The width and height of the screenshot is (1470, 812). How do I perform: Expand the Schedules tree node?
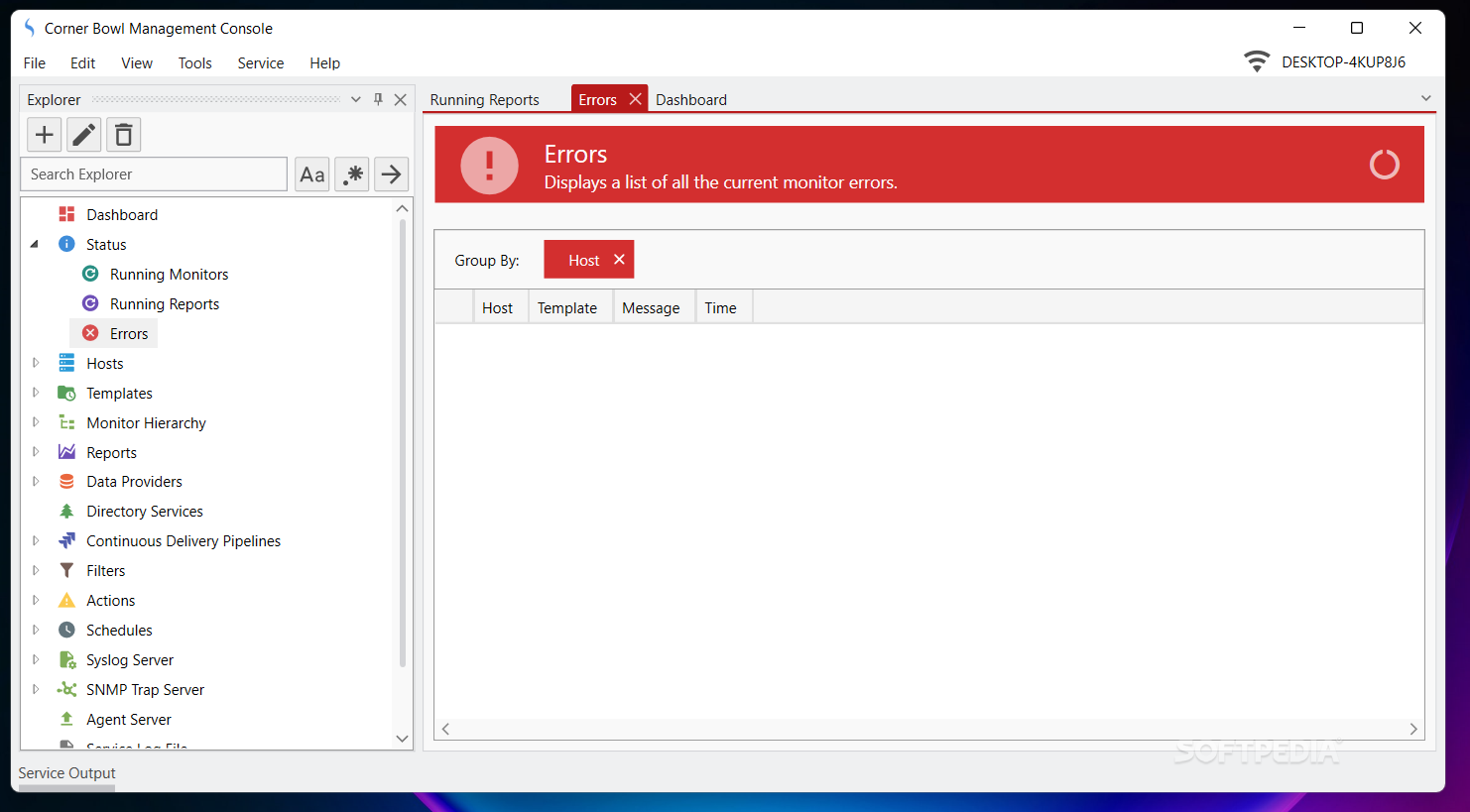coord(36,630)
